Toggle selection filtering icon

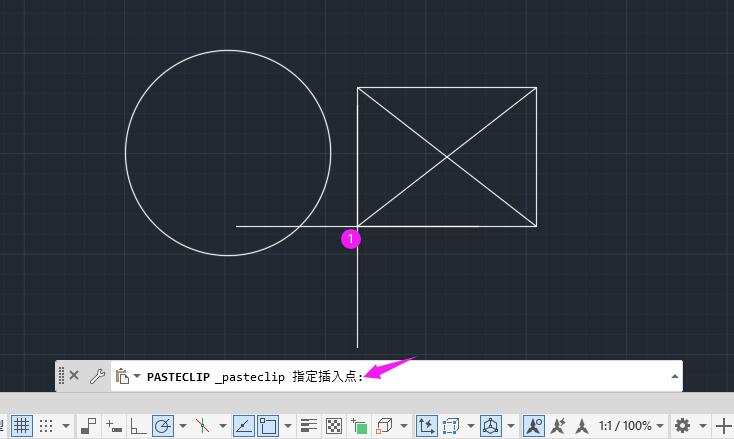451,425
